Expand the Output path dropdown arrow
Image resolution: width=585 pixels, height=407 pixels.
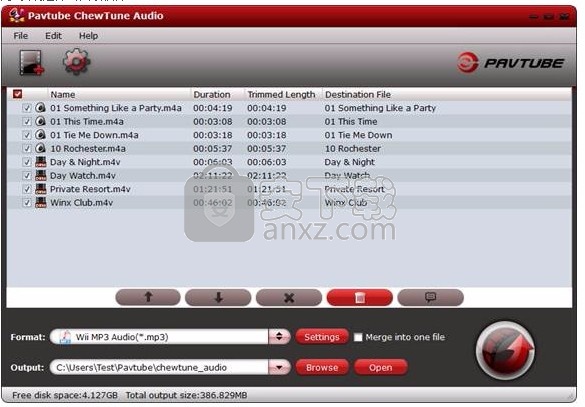pos(279,367)
